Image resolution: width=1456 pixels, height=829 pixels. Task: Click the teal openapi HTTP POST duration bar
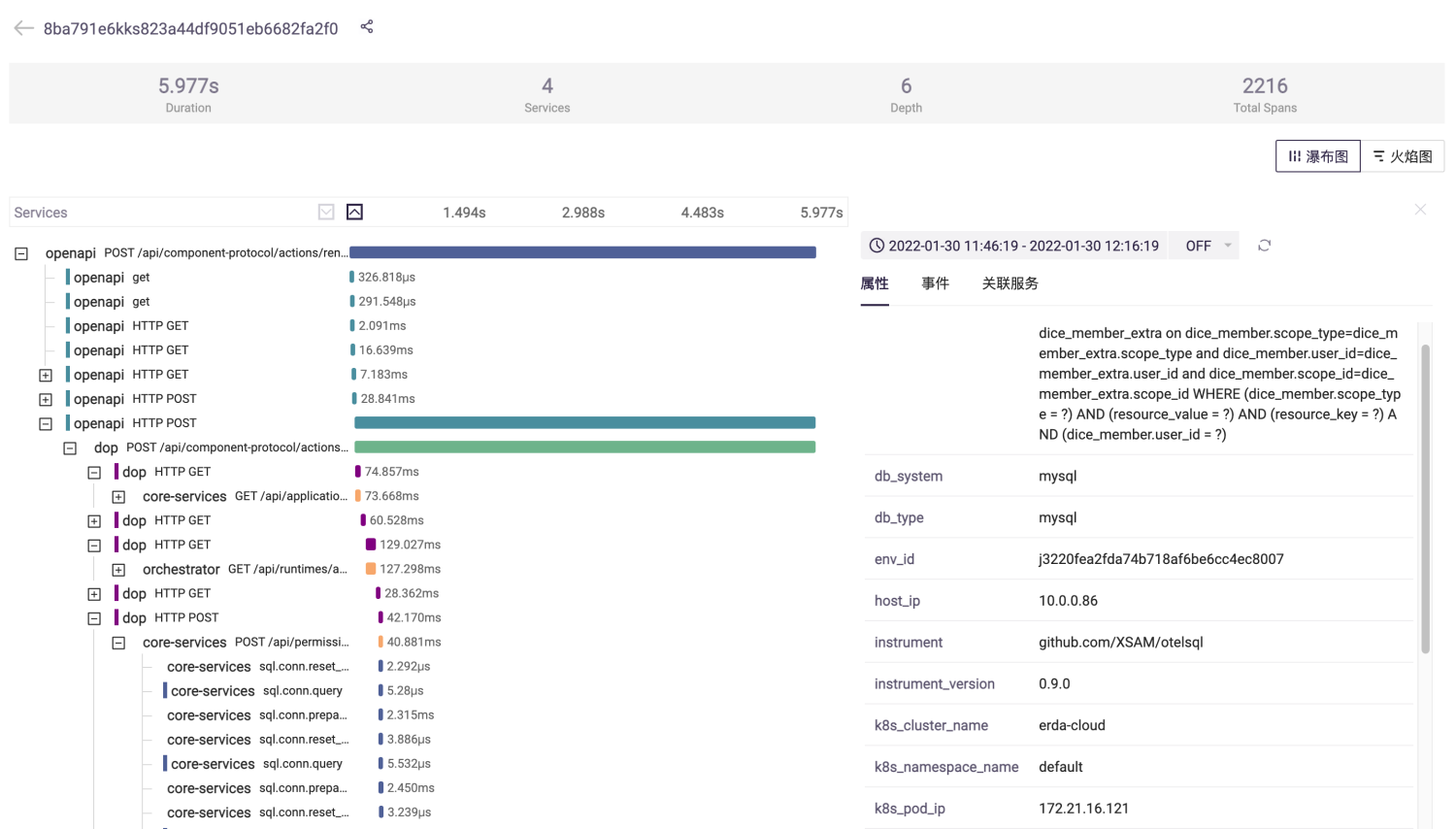point(585,422)
